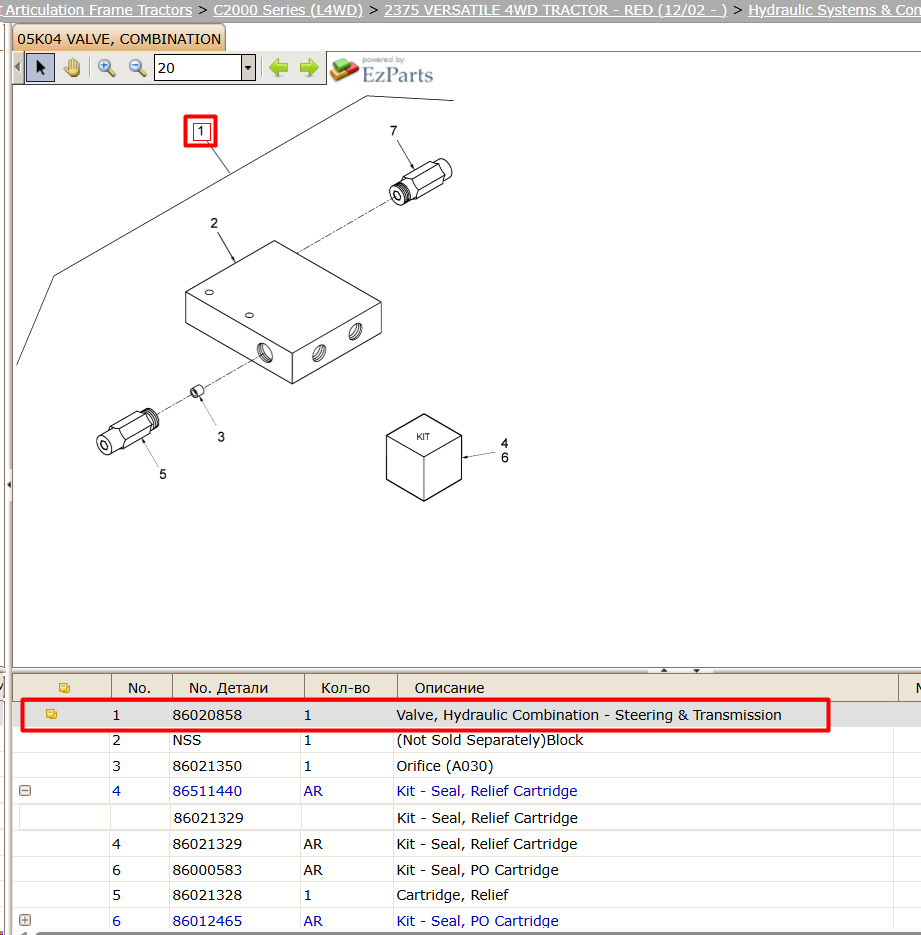The width and height of the screenshot is (921, 935).
Task: Collapse the row for kit 86511440
Action: coord(25,791)
